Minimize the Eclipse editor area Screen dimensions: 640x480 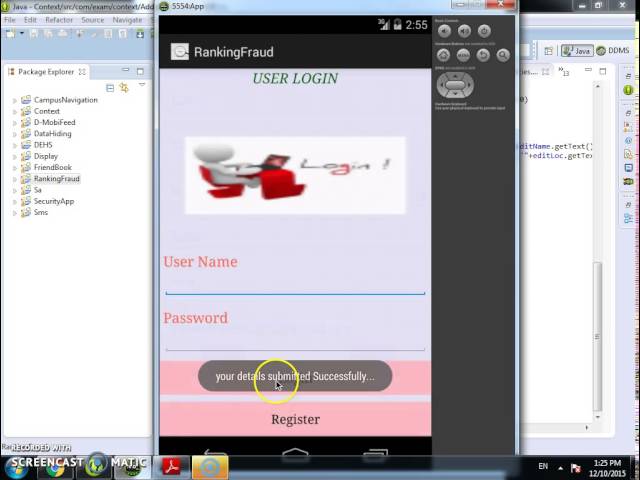point(588,70)
